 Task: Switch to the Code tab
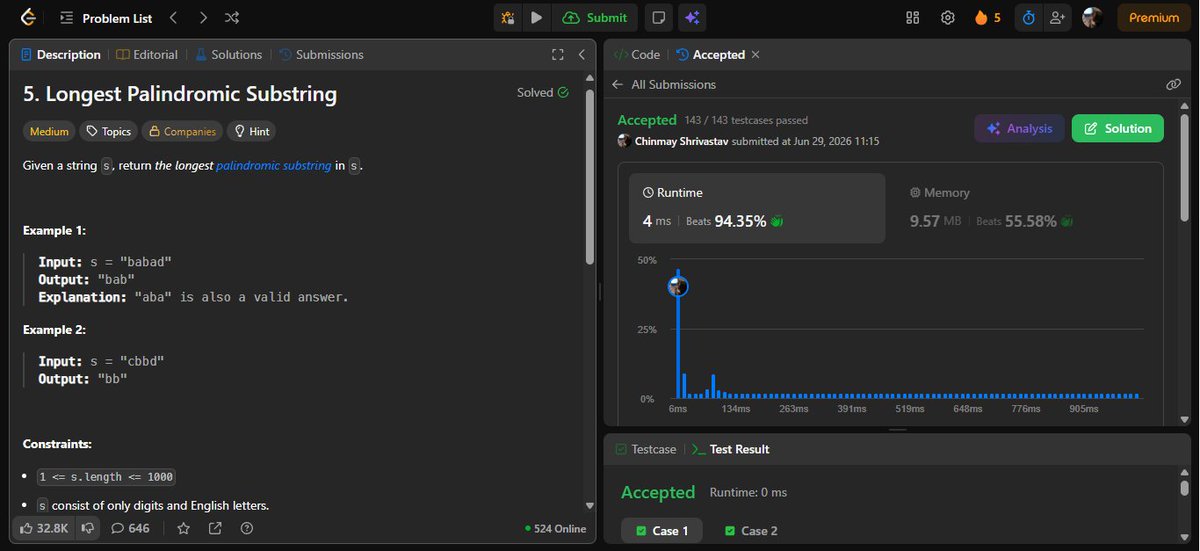click(x=637, y=55)
